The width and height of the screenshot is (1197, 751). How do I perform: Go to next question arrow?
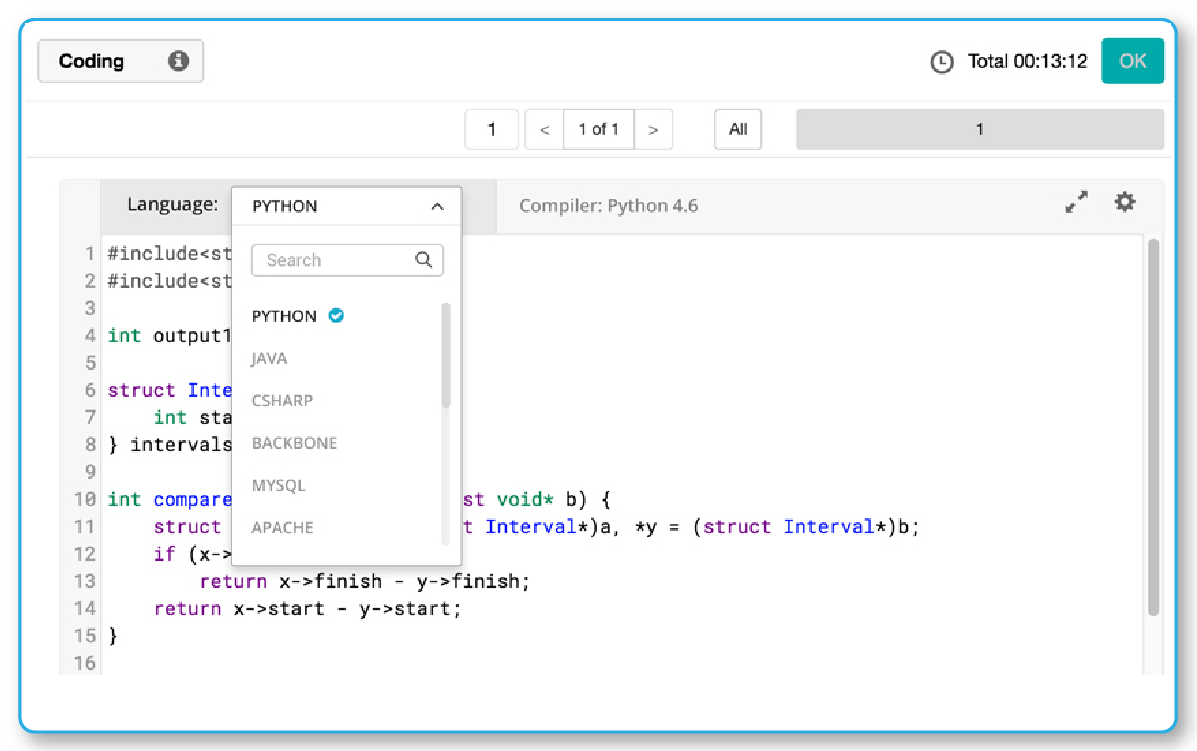tap(653, 130)
